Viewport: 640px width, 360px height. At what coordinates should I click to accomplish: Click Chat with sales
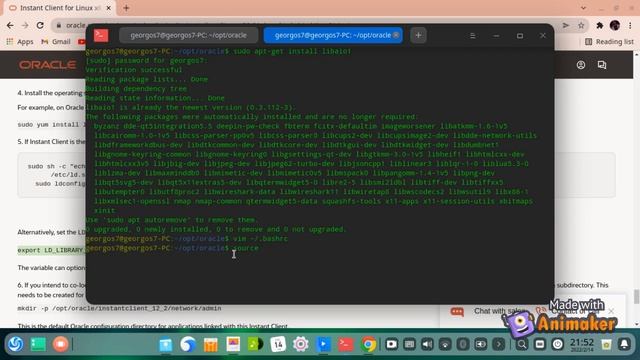pos(500,311)
